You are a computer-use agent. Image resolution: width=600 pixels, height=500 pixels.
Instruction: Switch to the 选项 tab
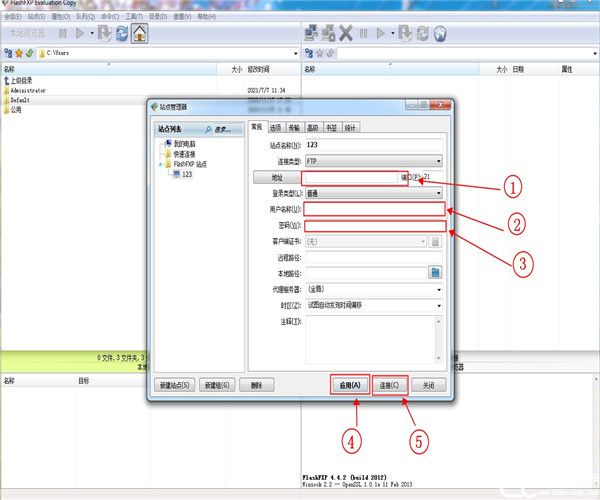(275, 128)
